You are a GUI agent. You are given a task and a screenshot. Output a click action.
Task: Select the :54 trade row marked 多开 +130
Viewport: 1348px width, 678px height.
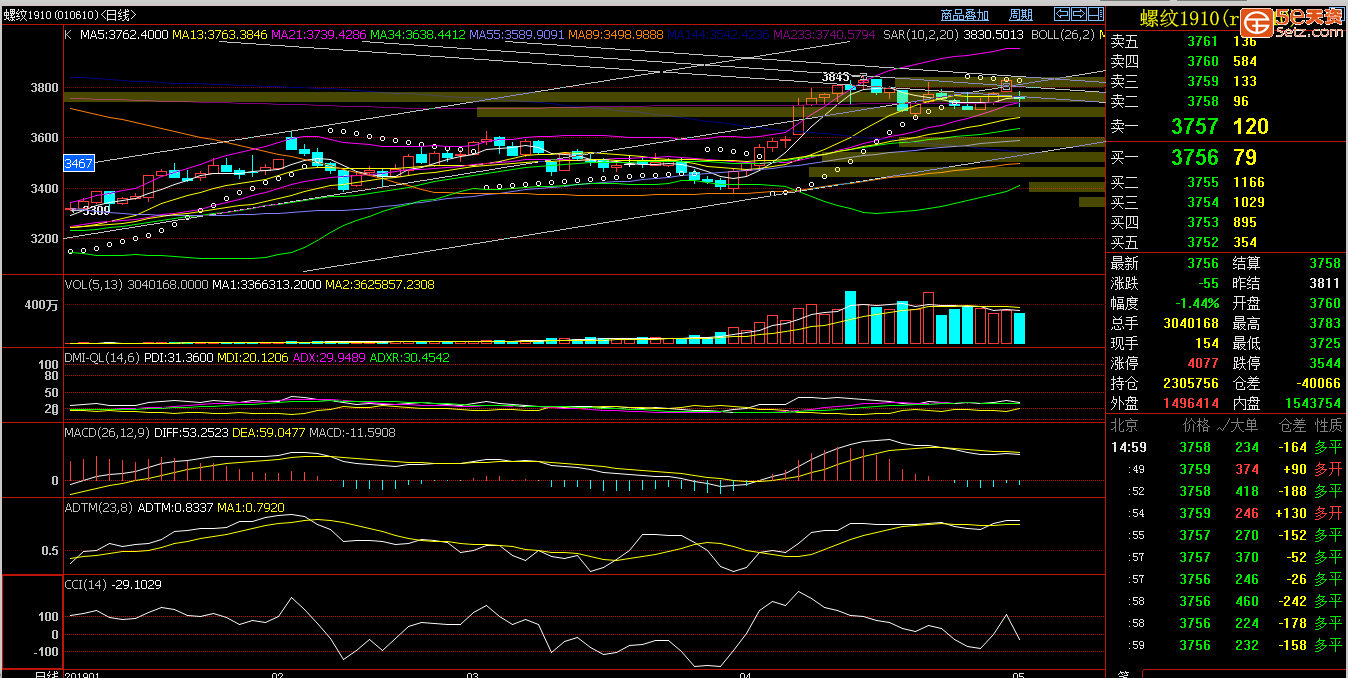click(x=1227, y=513)
